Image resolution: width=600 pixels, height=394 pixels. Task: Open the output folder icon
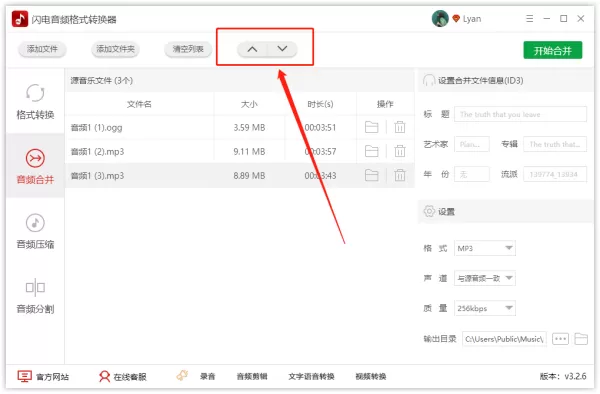click(x=581, y=339)
